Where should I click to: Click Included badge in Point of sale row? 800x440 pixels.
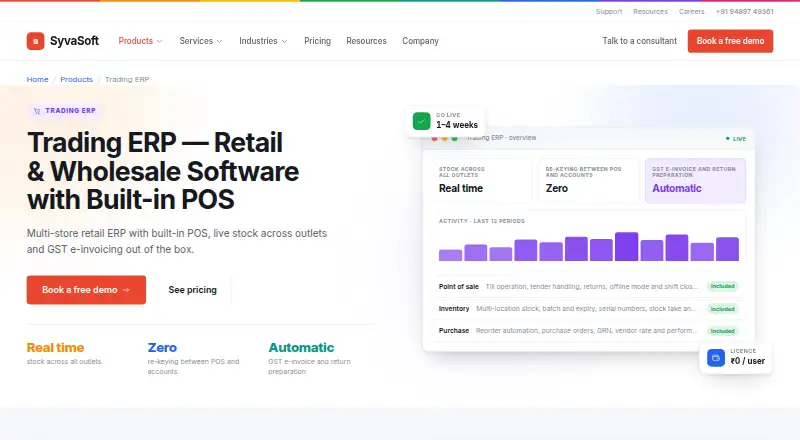722,286
